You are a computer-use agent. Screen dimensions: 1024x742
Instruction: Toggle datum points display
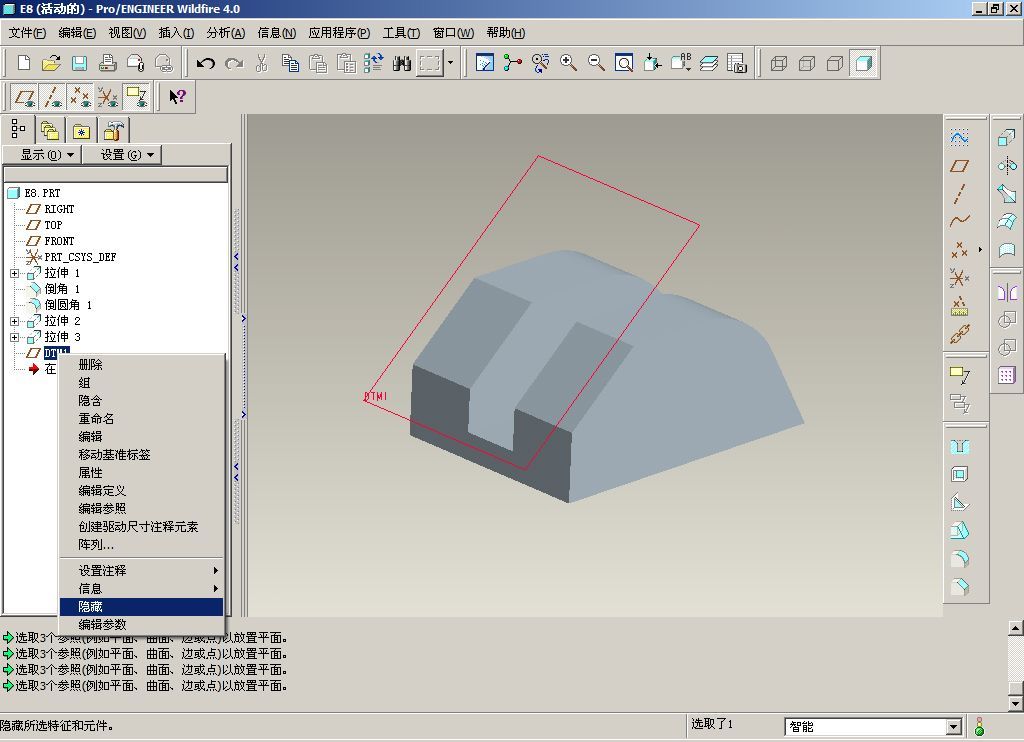tap(80, 97)
